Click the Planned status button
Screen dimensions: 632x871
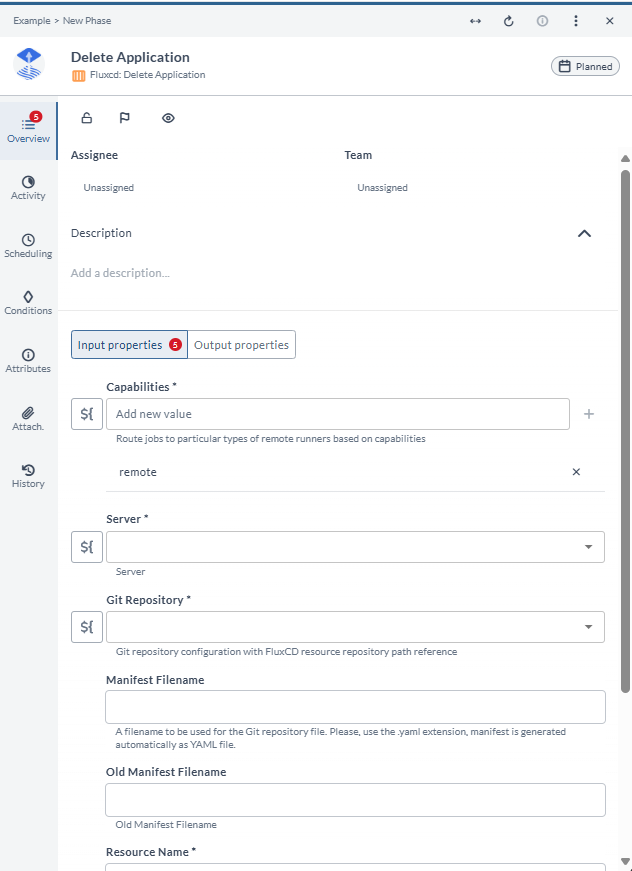pos(585,66)
